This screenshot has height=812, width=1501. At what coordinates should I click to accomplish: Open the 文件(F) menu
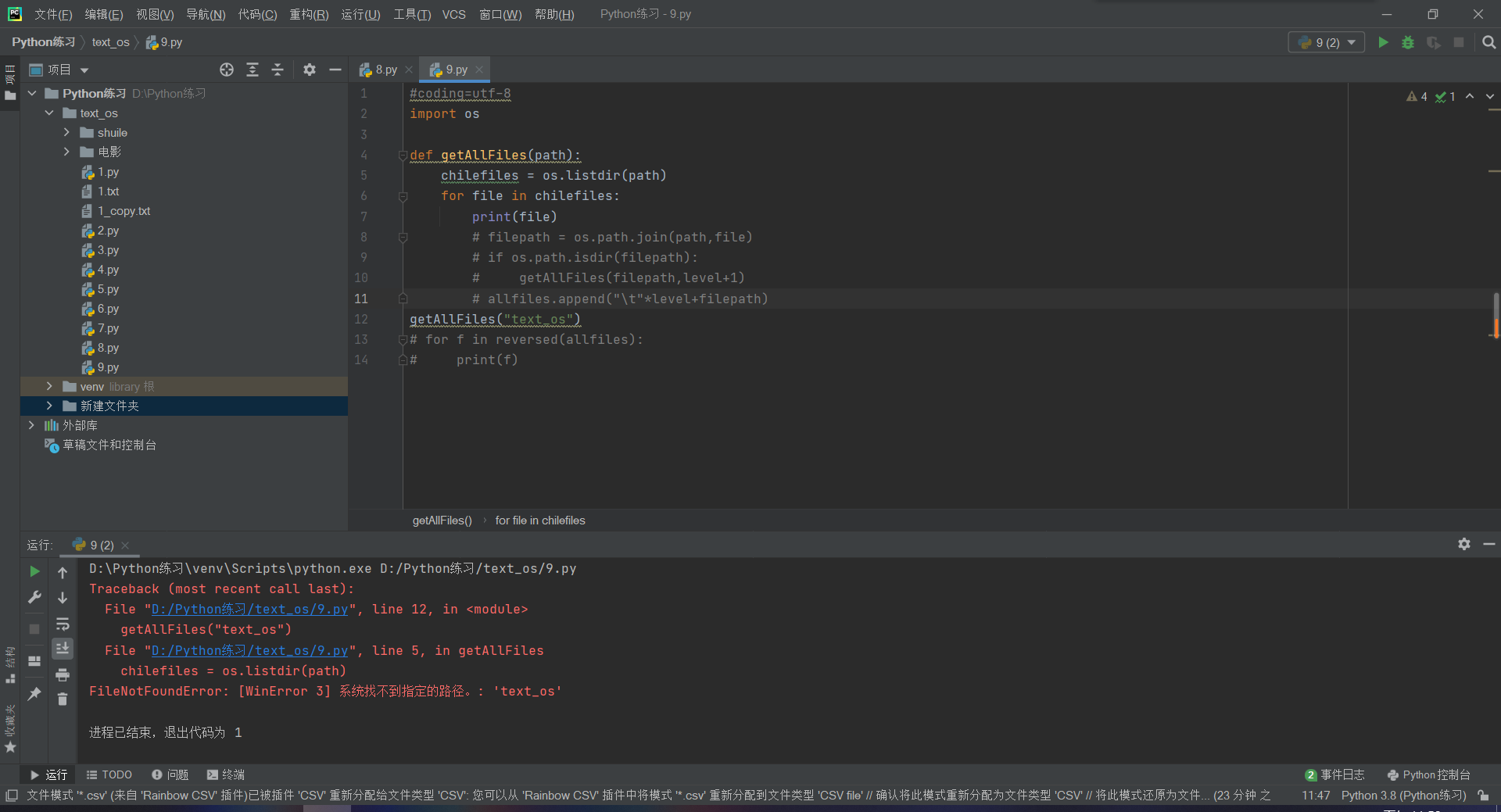(53, 14)
